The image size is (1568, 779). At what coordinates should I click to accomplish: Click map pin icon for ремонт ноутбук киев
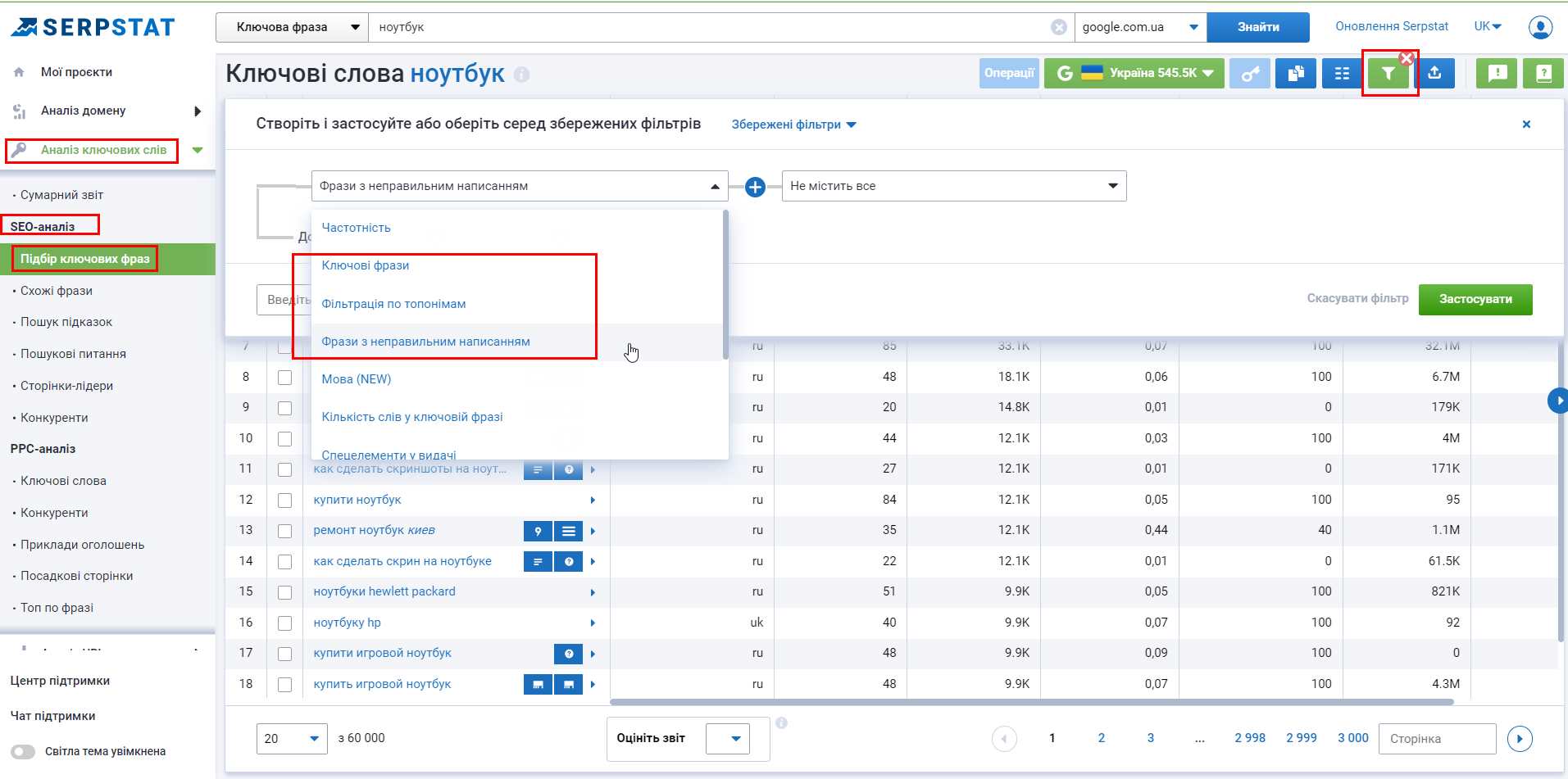click(x=538, y=531)
